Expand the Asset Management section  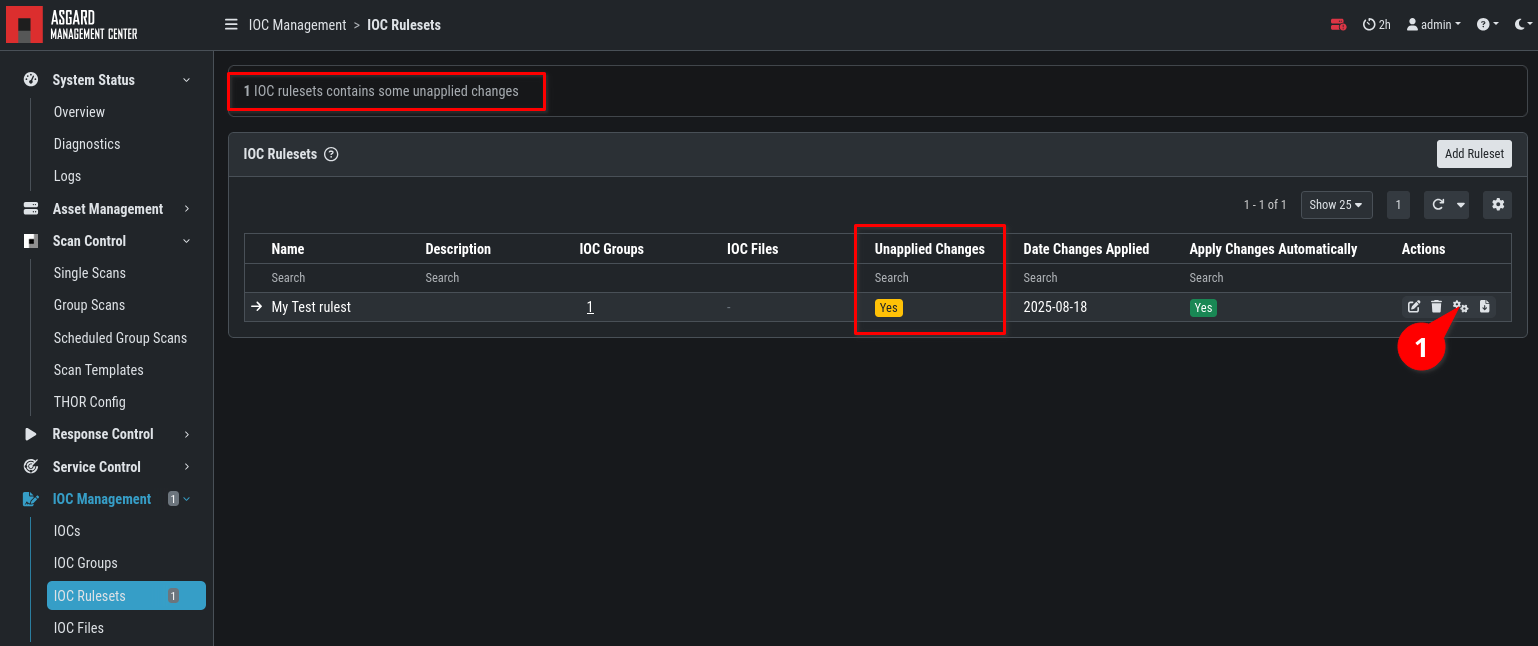click(107, 209)
